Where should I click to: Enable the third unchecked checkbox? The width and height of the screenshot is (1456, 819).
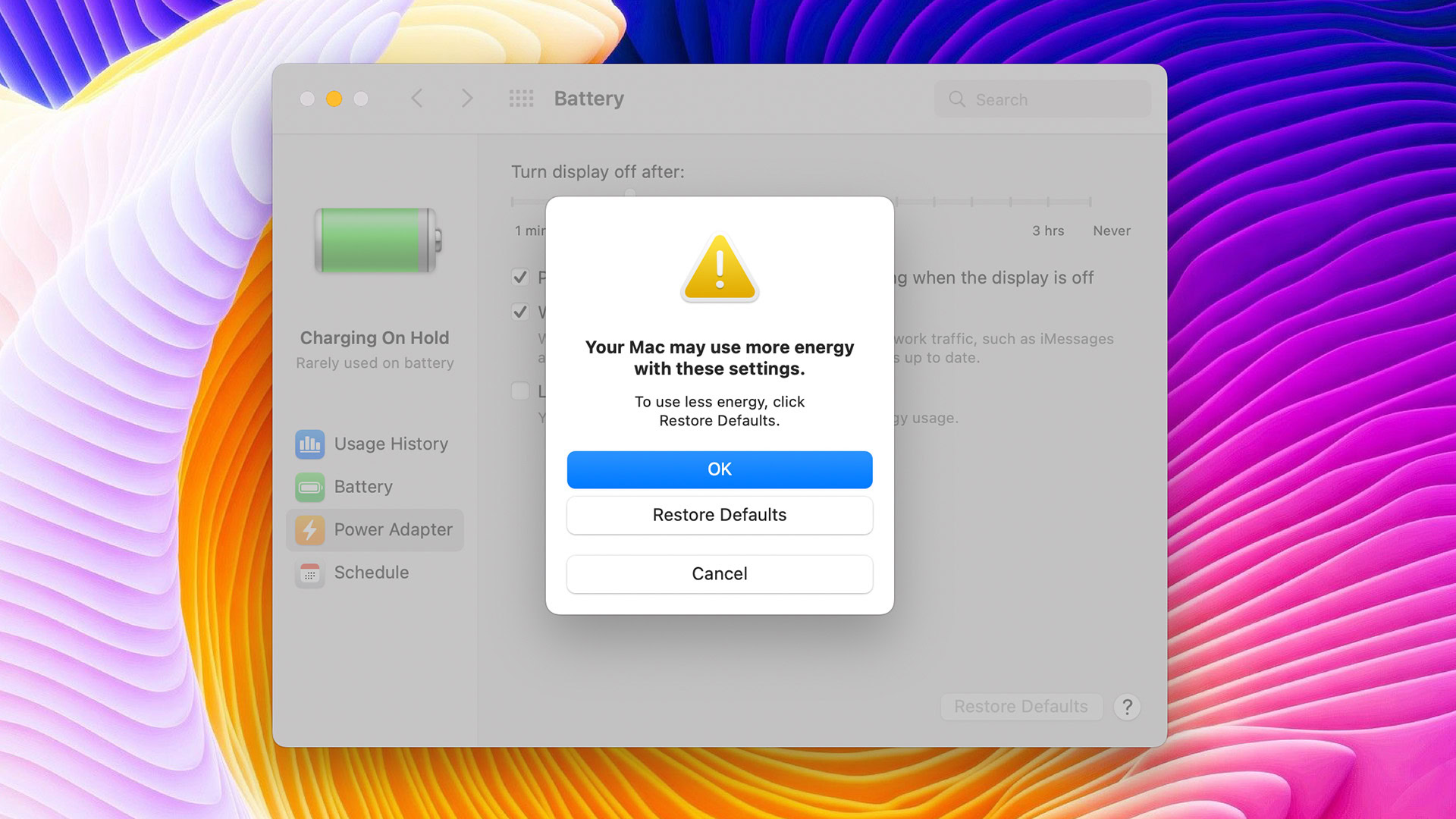click(x=520, y=391)
